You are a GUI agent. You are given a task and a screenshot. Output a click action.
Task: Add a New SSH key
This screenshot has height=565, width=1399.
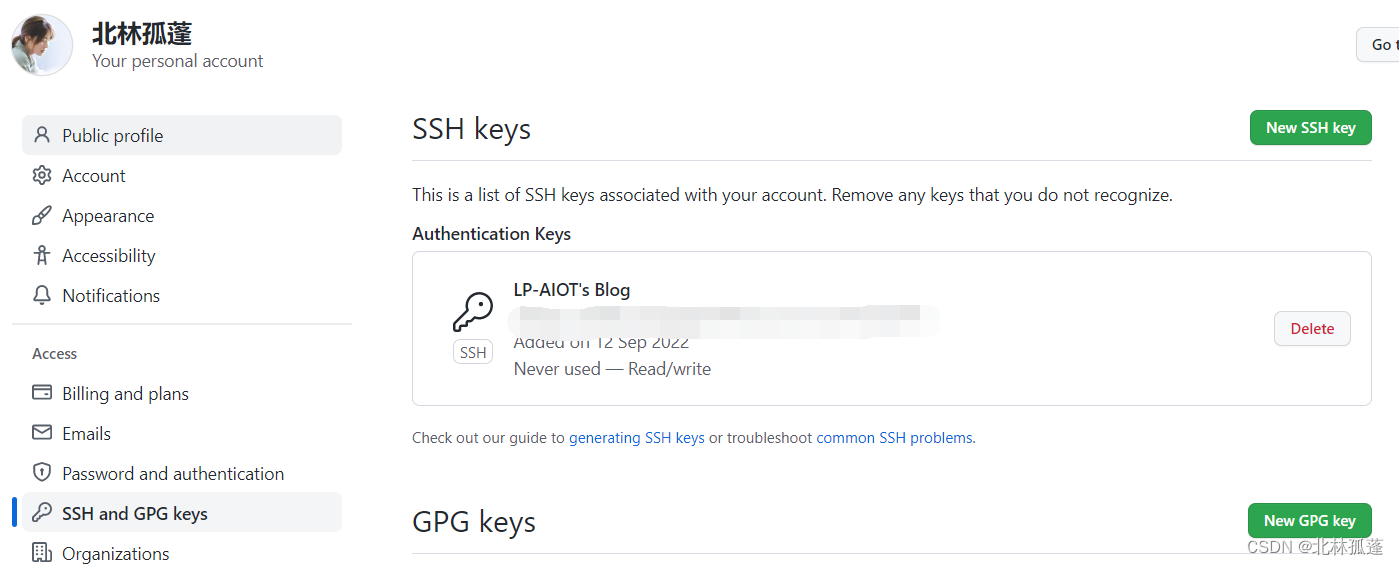[x=1310, y=127]
